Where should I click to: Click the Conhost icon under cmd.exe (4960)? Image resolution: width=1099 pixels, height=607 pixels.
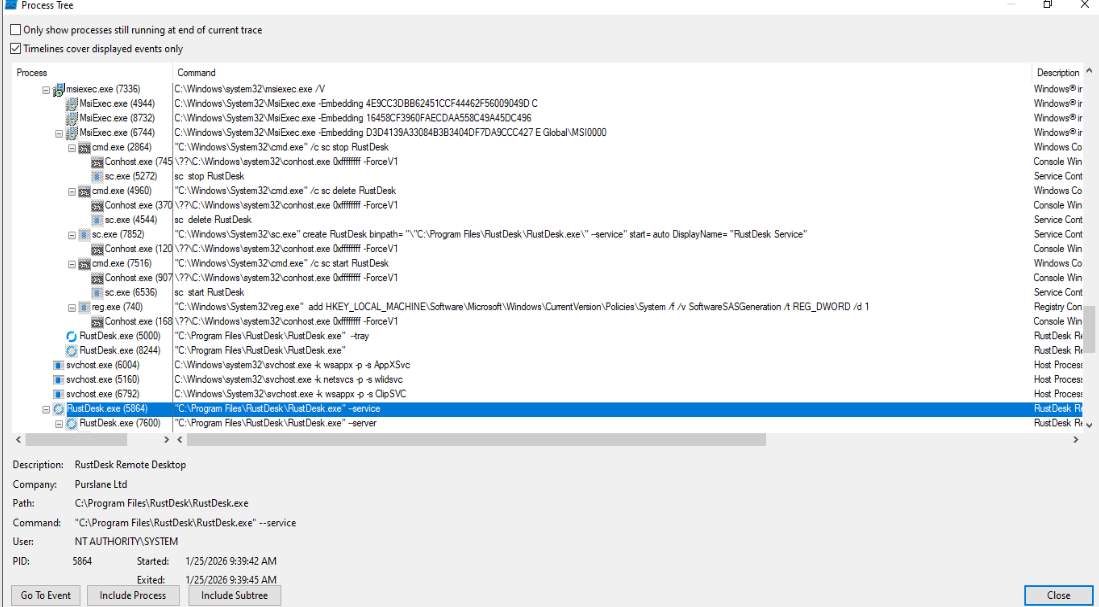97,205
